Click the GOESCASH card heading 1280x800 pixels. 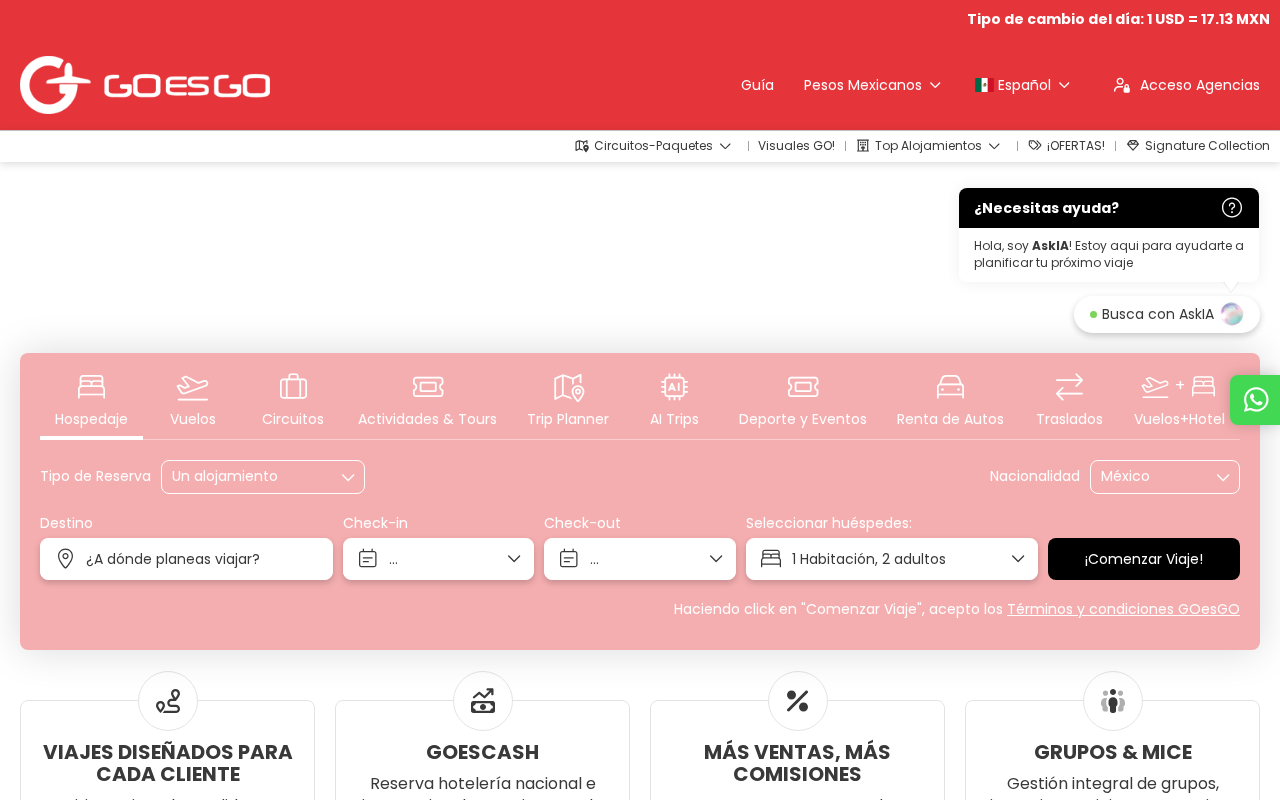(x=483, y=752)
